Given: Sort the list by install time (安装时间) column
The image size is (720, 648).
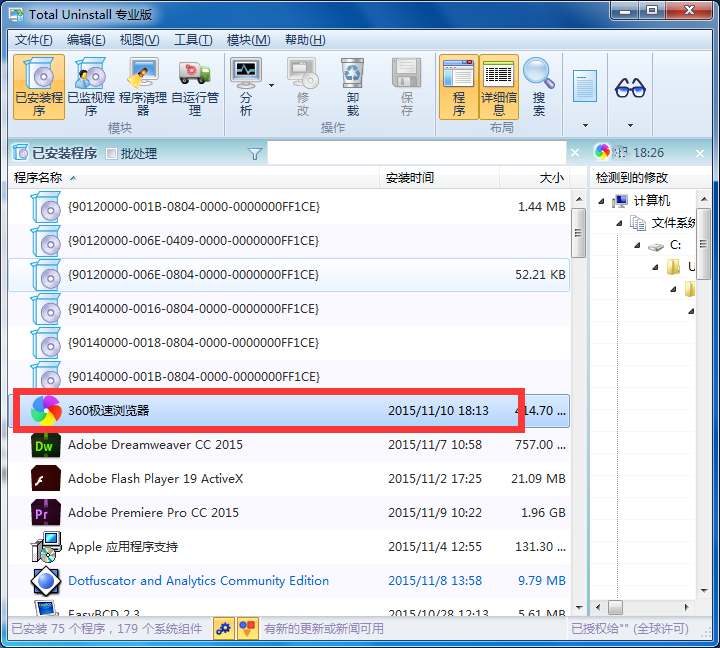Looking at the screenshot, I should click(410, 178).
